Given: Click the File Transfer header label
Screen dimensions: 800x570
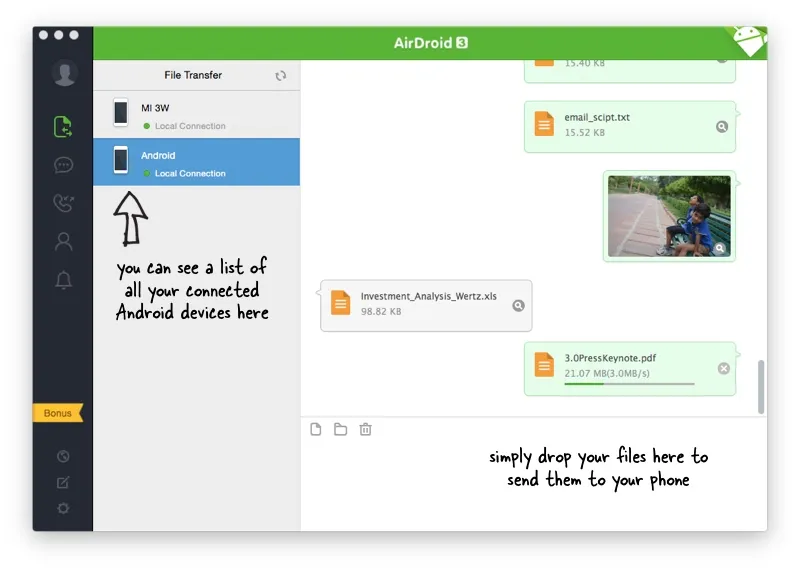Looking at the screenshot, I should [x=193, y=75].
